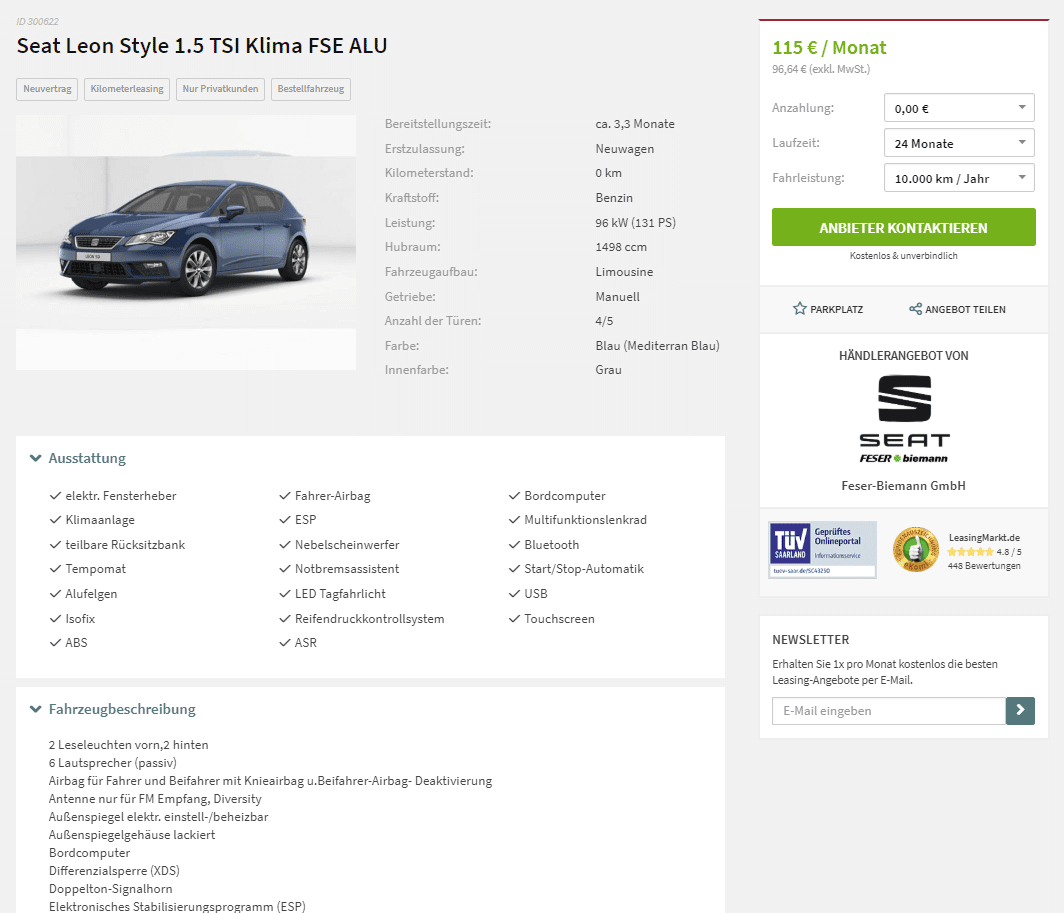
Task: Click the ID 300622 label
Action: (37, 22)
